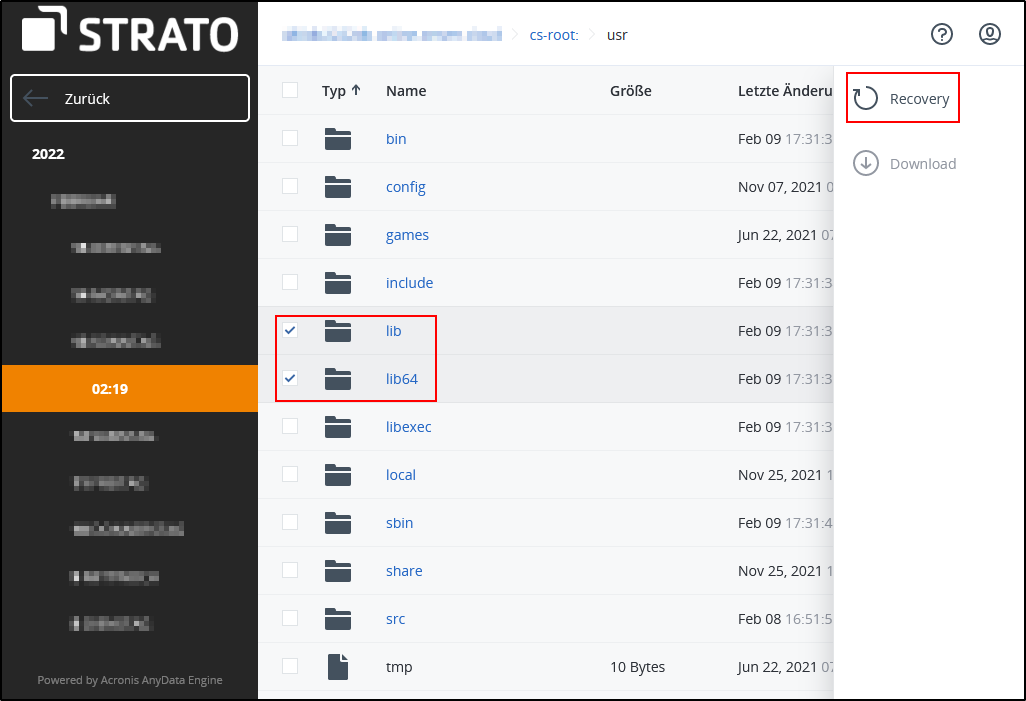
Task: Open the user account icon
Action: click(989, 35)
